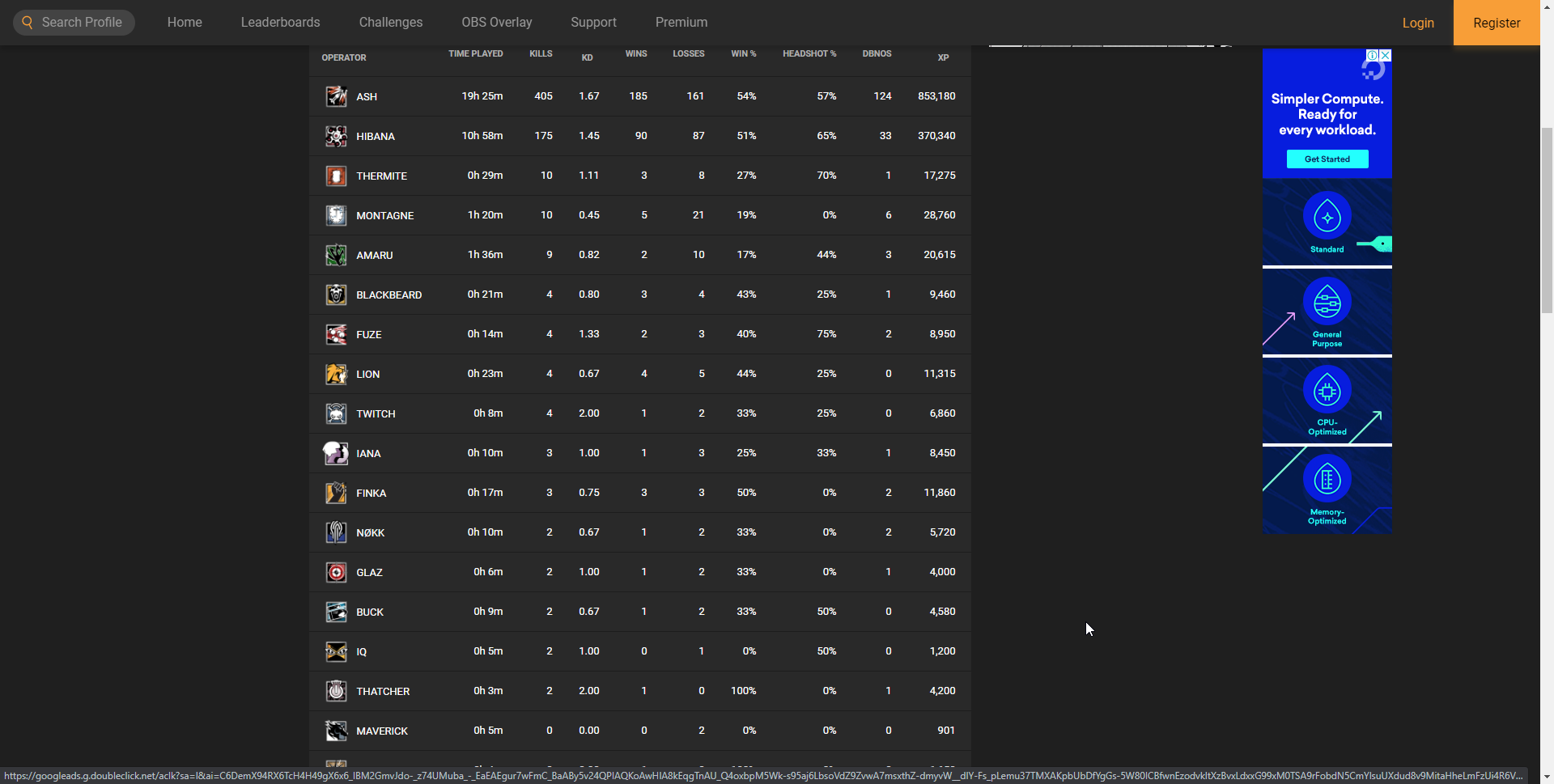Click the Login link
Image resolution: width=1554 pixels, height=784 pixels.
[x=1417, y=23]
